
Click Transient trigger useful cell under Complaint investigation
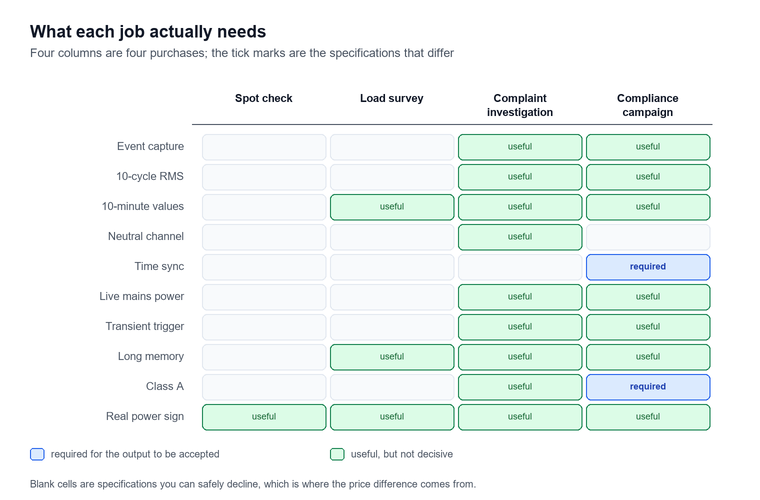pos(520,327)
